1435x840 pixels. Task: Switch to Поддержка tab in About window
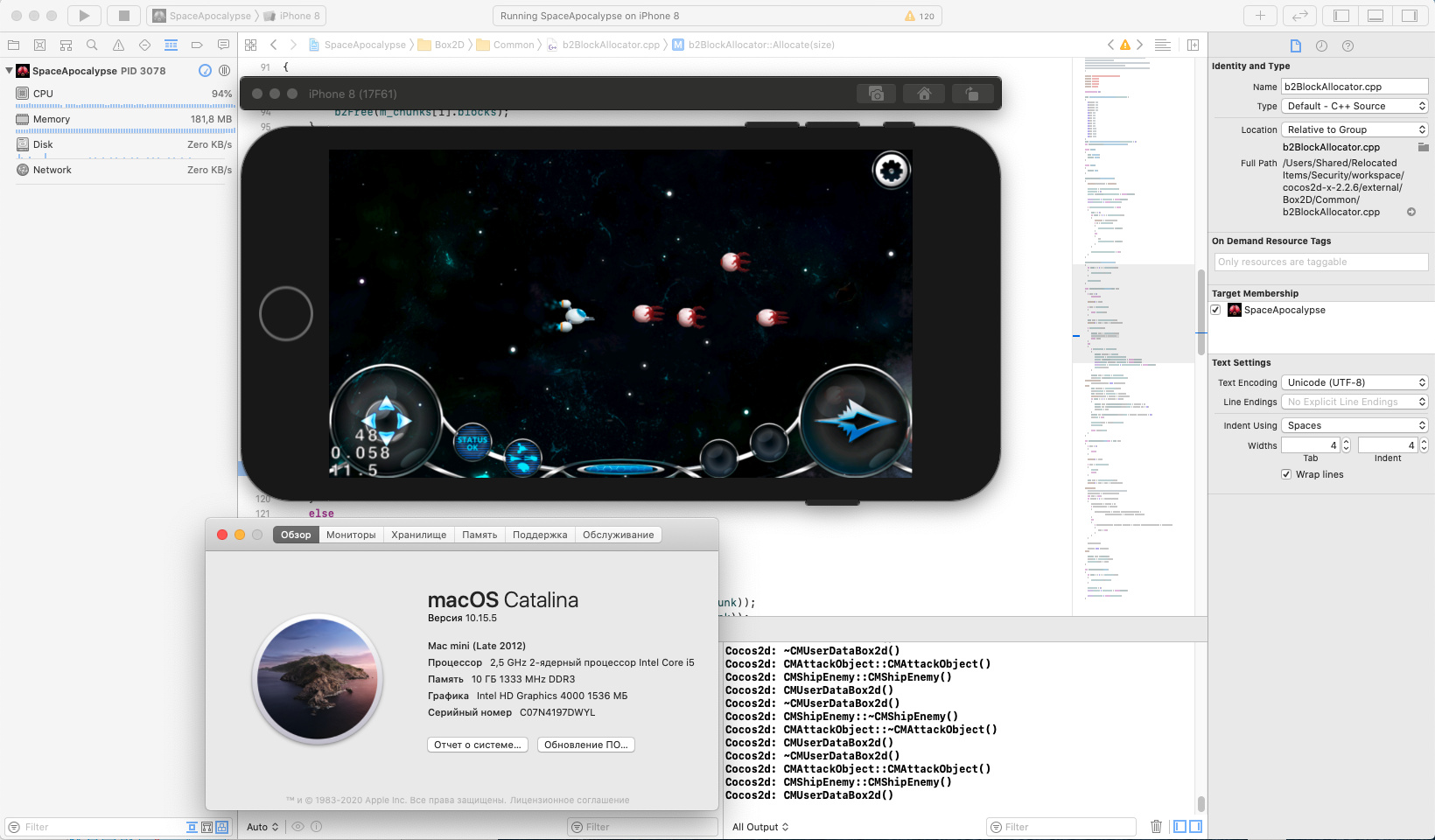(540, 535)
